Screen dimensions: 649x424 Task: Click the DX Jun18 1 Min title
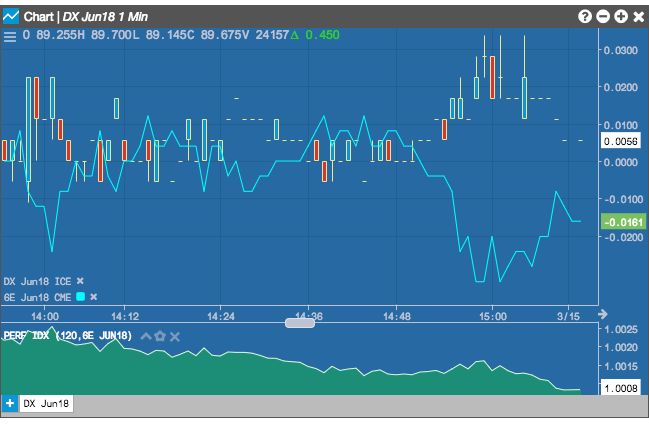(105, 17)
